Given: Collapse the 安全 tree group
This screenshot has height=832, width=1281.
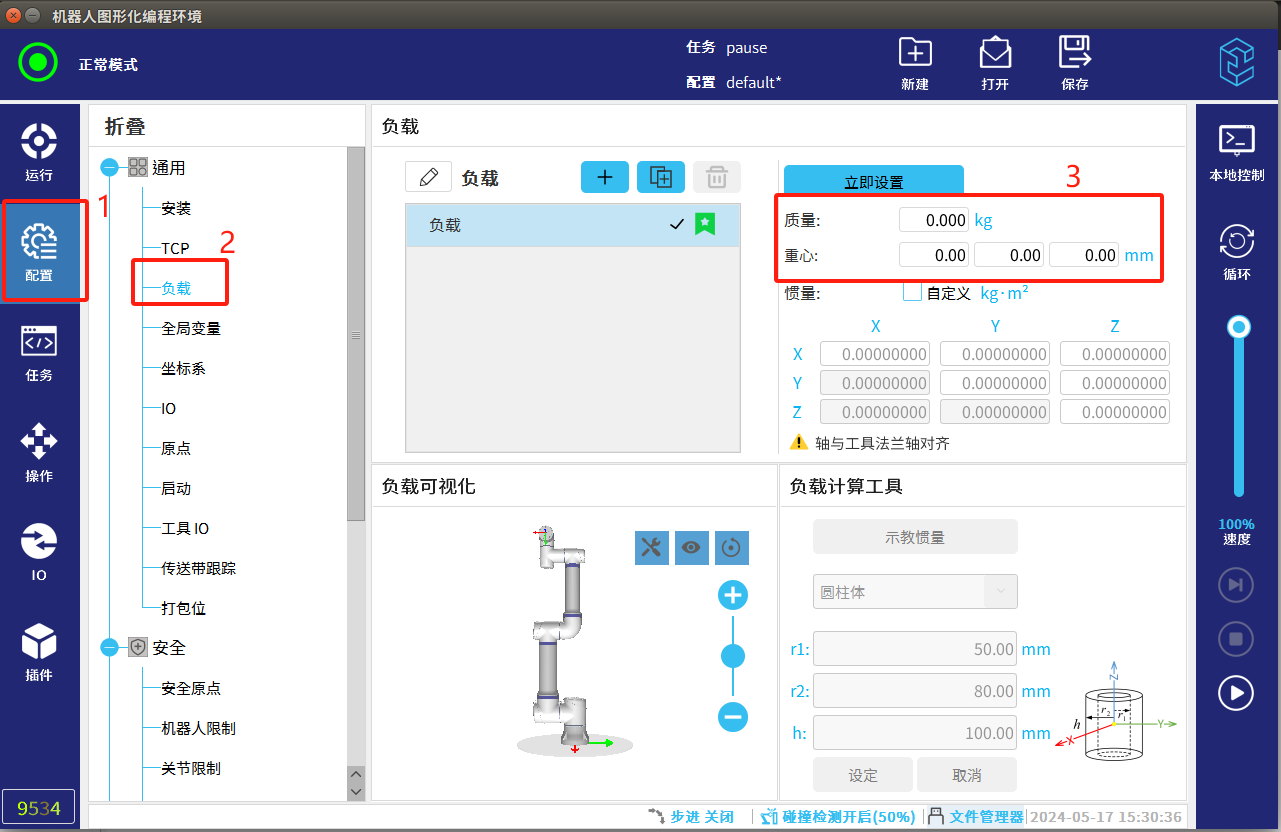Looking at the screenshot, I should 110,648.
